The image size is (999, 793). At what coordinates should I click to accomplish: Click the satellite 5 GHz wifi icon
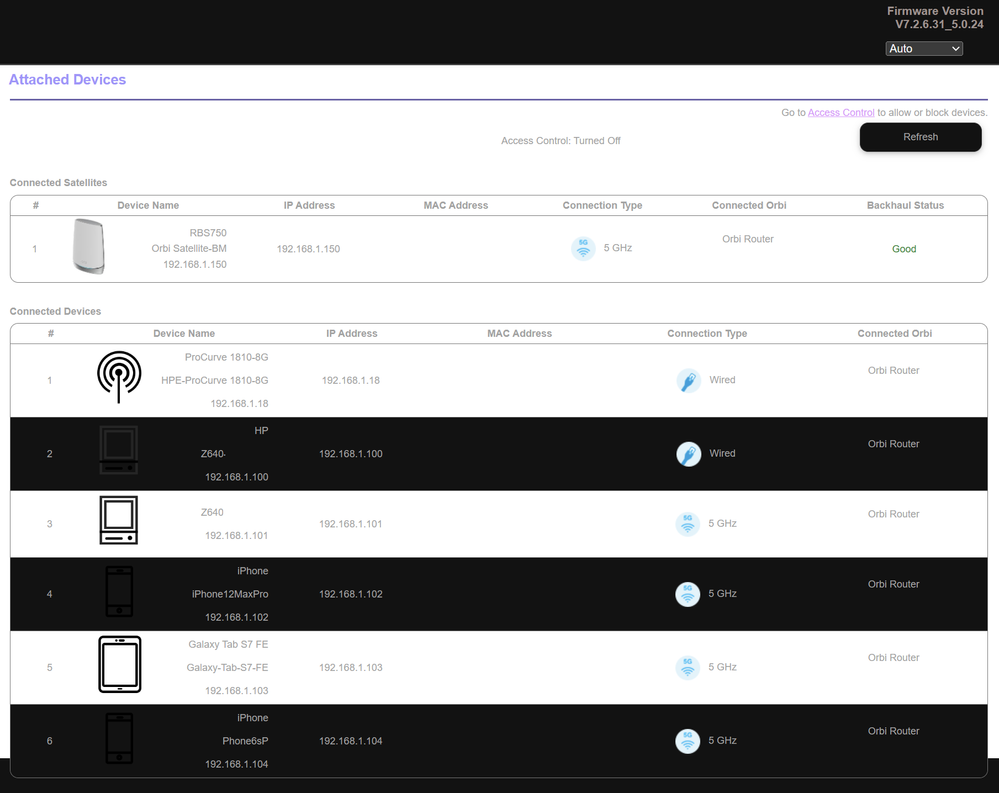(583, 248)
